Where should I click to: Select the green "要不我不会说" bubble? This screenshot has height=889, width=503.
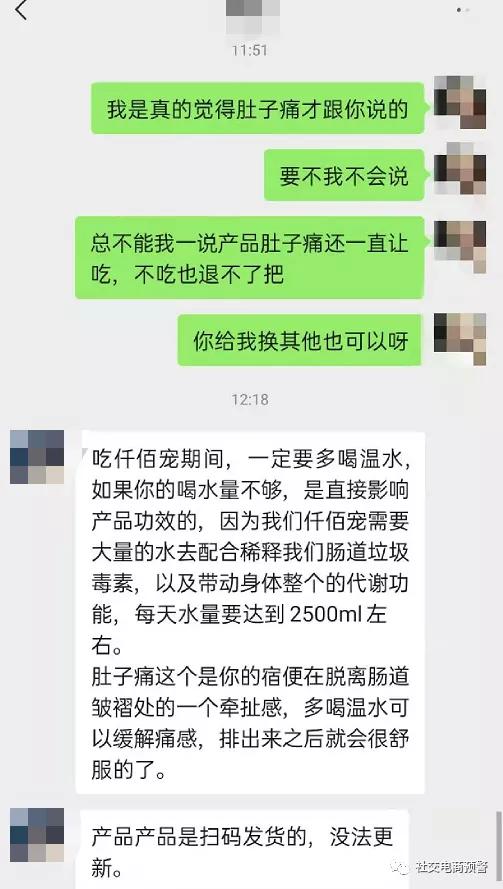[x=344, y=175]
